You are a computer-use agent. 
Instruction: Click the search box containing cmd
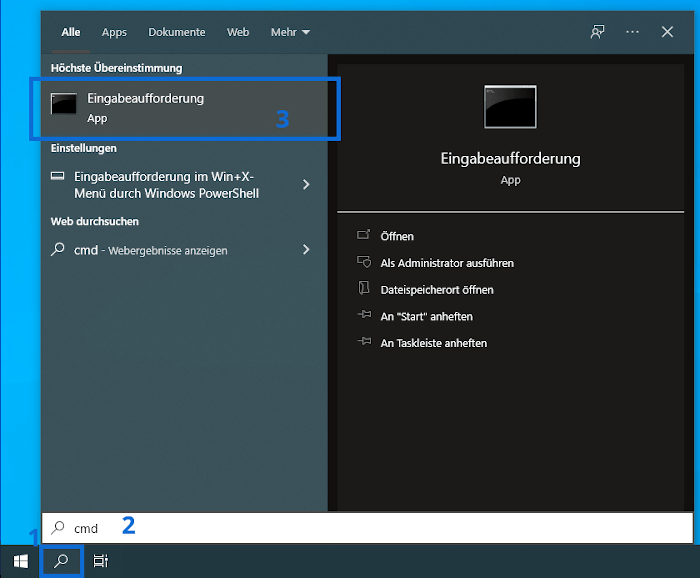[x=367, y=528]
